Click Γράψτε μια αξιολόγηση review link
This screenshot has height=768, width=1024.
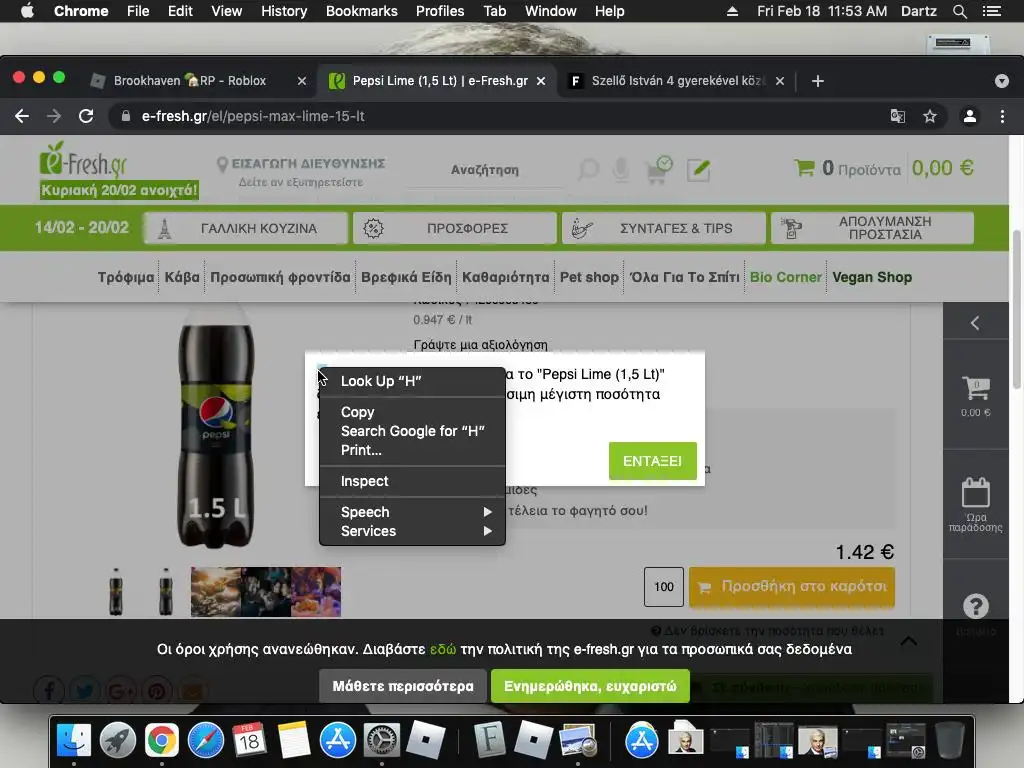(x=481, y=344)
